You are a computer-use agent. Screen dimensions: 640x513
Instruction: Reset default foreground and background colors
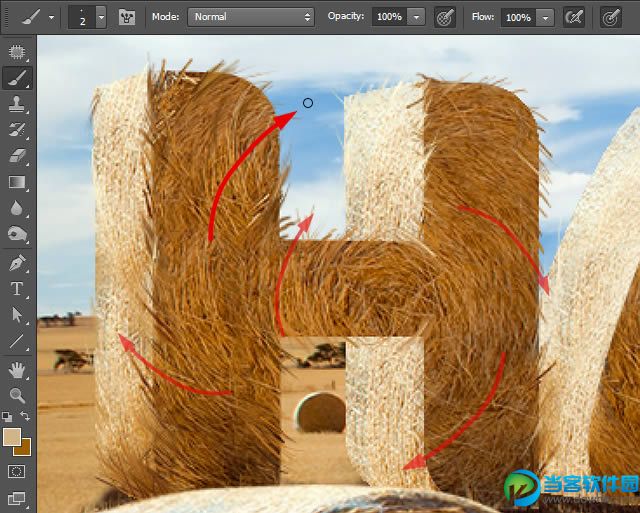tap(7, 417)
